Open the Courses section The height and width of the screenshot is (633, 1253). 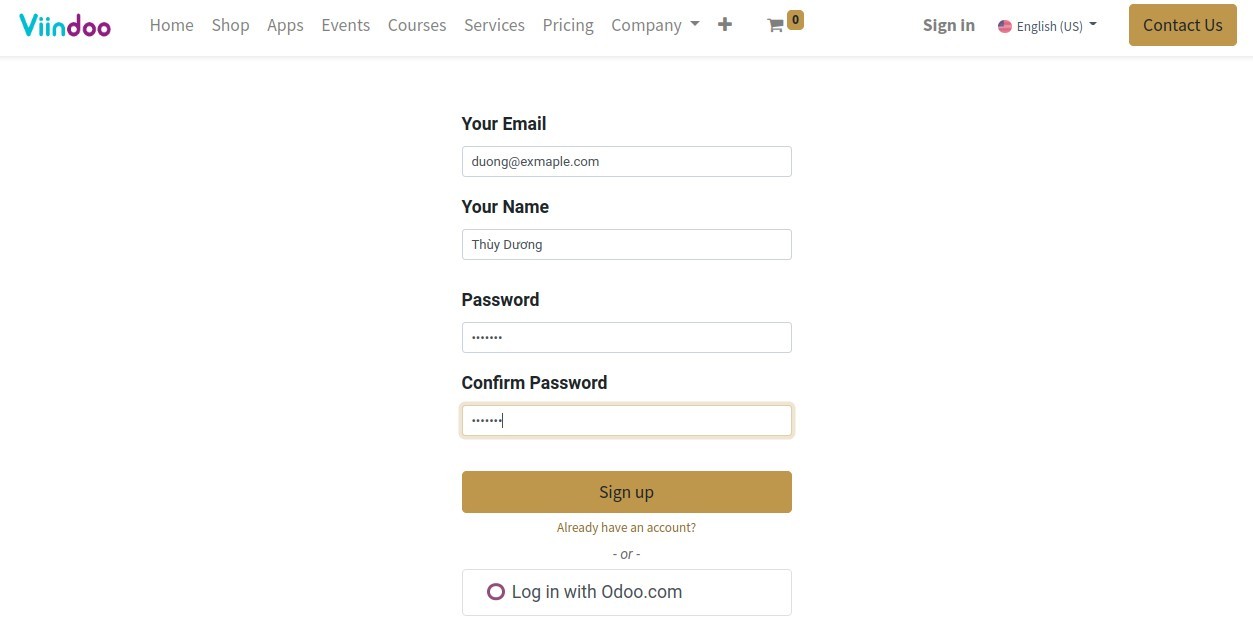pos(417,25)
